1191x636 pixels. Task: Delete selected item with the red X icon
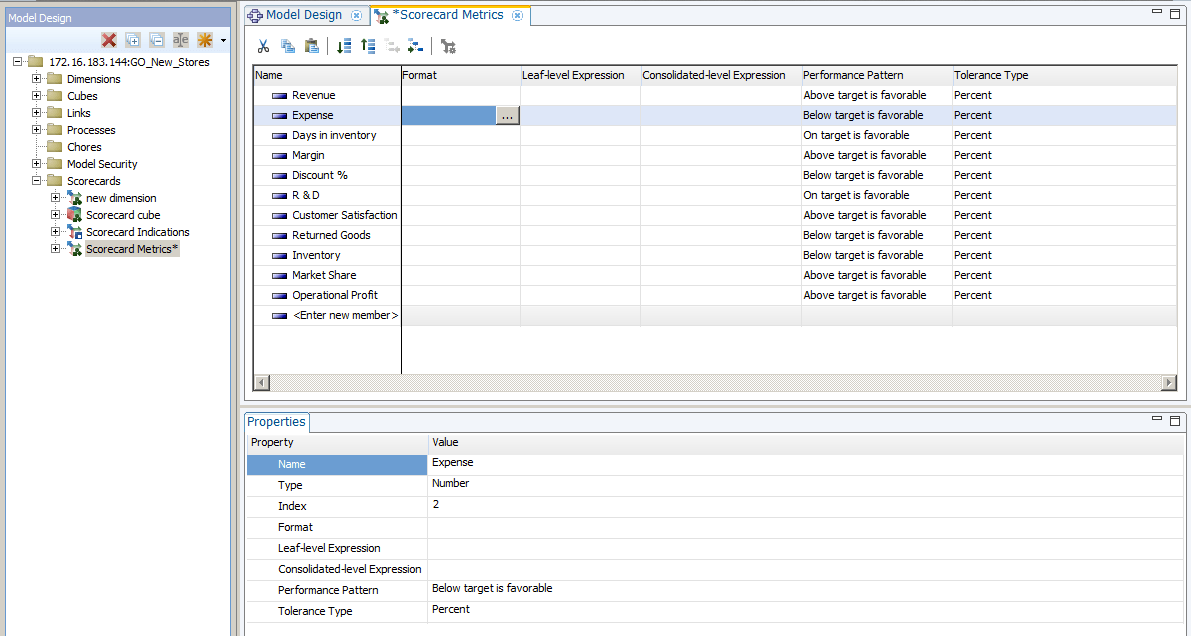[109, 39]
